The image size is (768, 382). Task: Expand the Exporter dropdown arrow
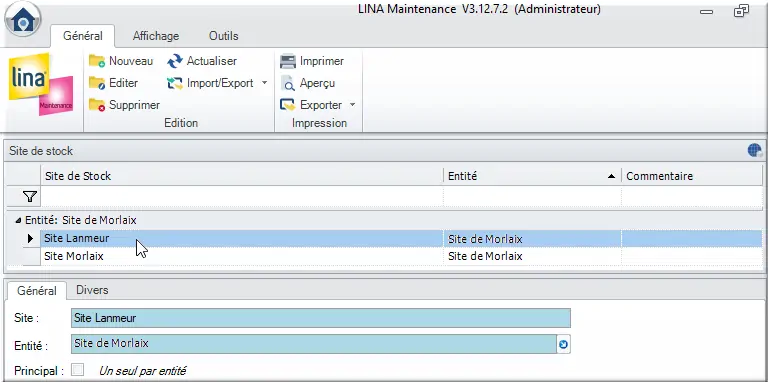coord(352,105)
